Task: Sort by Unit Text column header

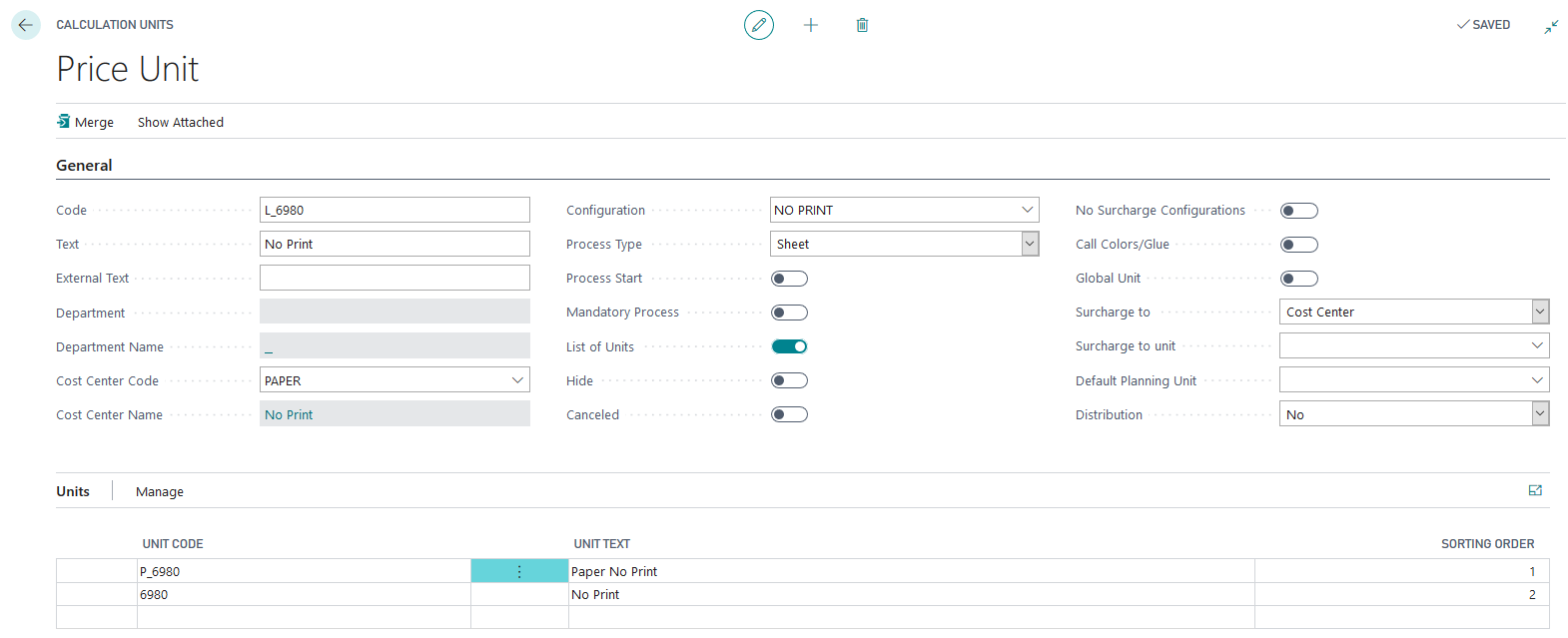Action: (602, 544)
